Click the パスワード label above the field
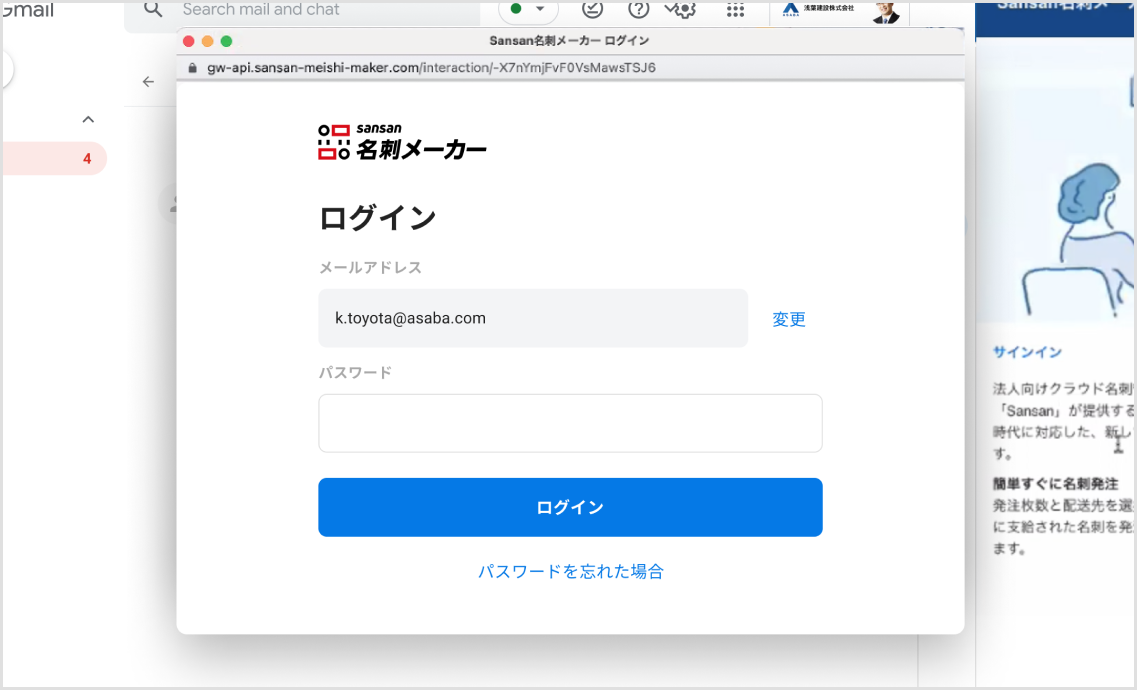This screenshot has height=690, width=1137. tap(355, 373)
